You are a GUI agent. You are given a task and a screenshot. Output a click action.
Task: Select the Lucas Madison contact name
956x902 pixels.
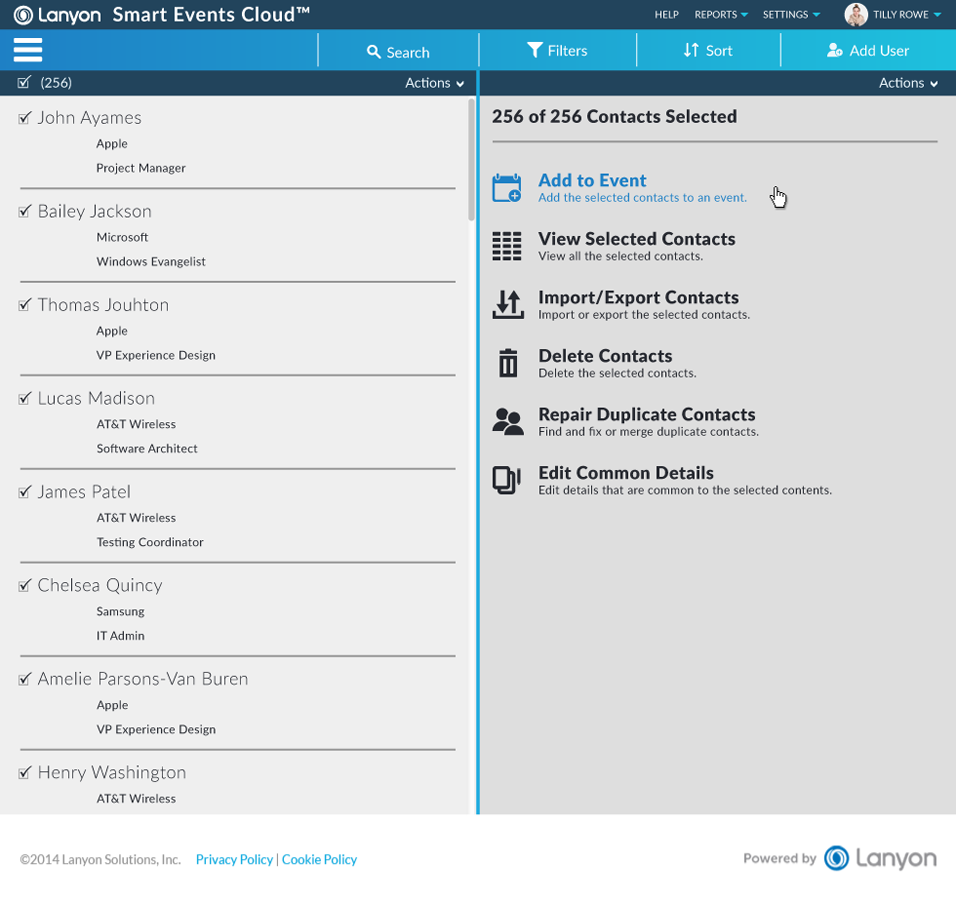click(96, 398)
